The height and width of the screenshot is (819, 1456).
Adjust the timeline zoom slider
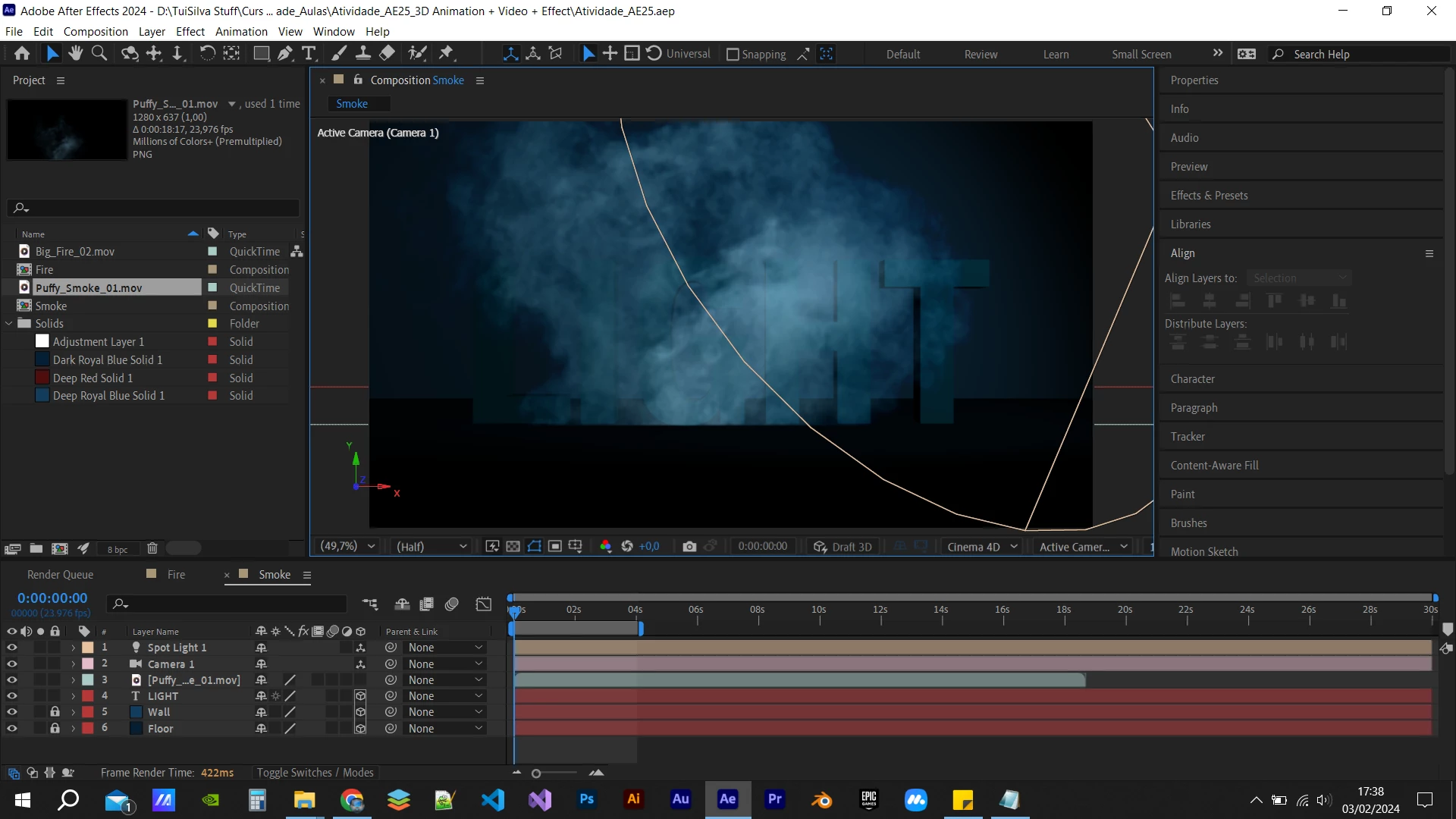536,773
